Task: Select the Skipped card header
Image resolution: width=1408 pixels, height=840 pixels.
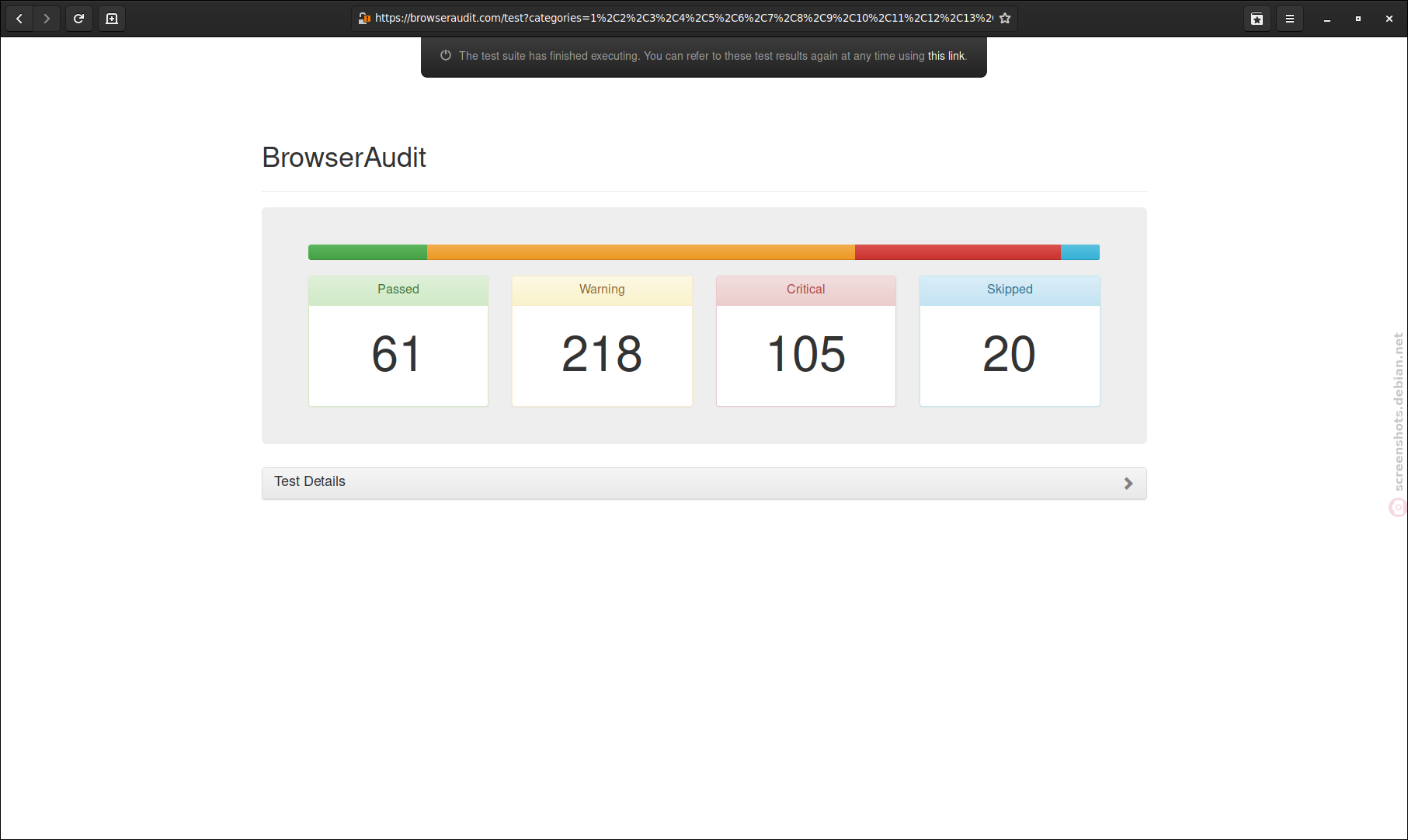Action: [x=1010, y=290]
